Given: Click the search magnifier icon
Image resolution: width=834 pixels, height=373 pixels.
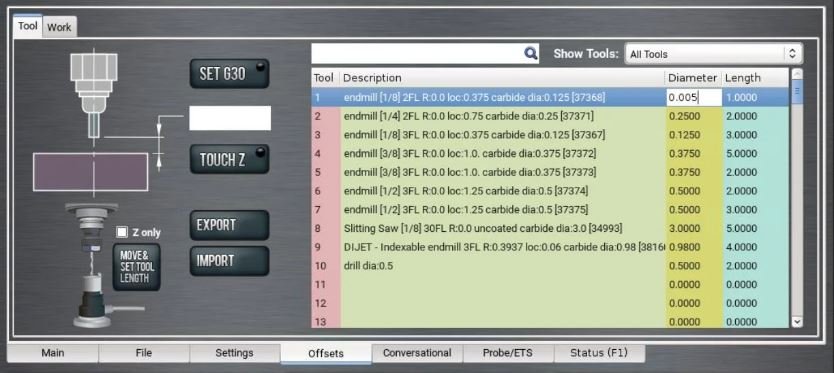Looking at the screenshot, I should pyautogui.click(x=530, y=53).
